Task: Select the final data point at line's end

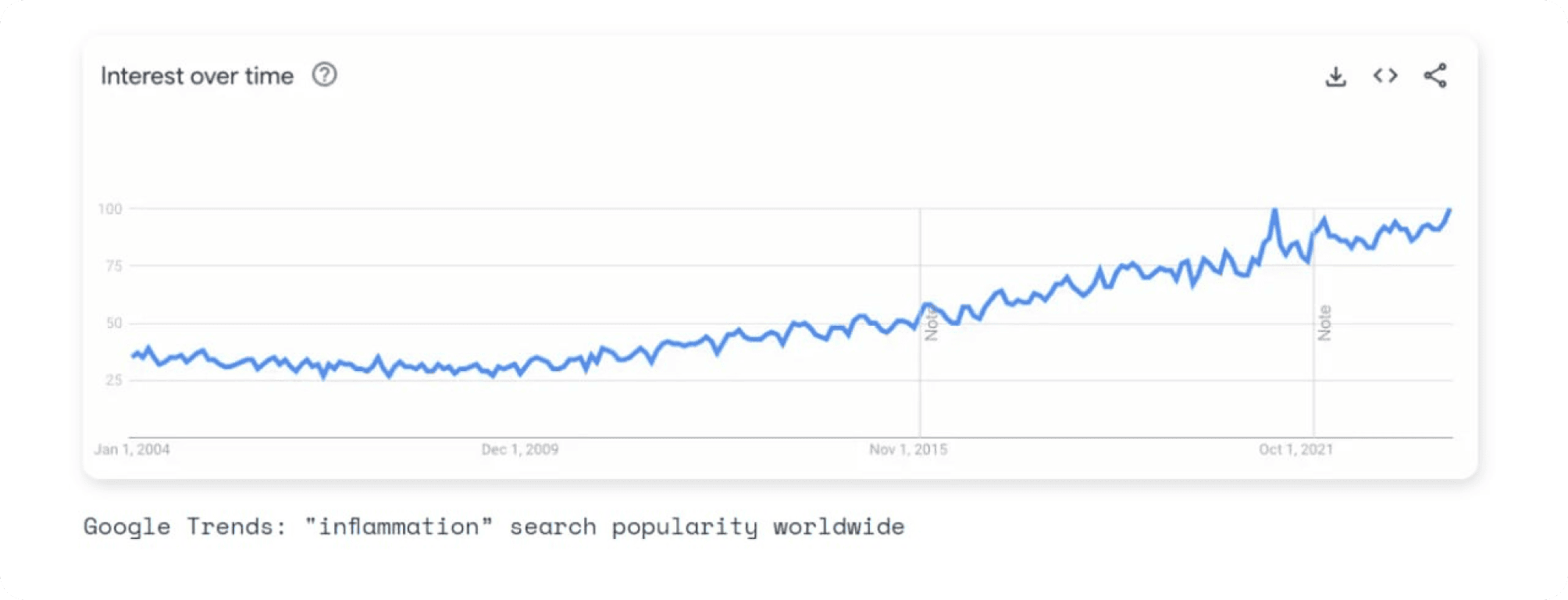Action: click(1450, 209)
